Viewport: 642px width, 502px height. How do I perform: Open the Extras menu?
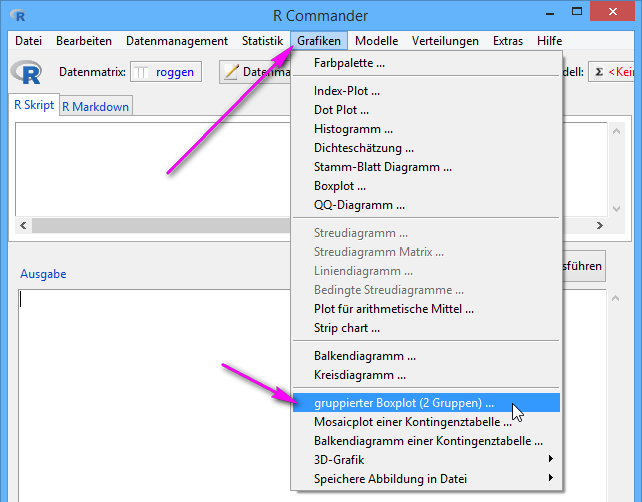tap(508, 41)
